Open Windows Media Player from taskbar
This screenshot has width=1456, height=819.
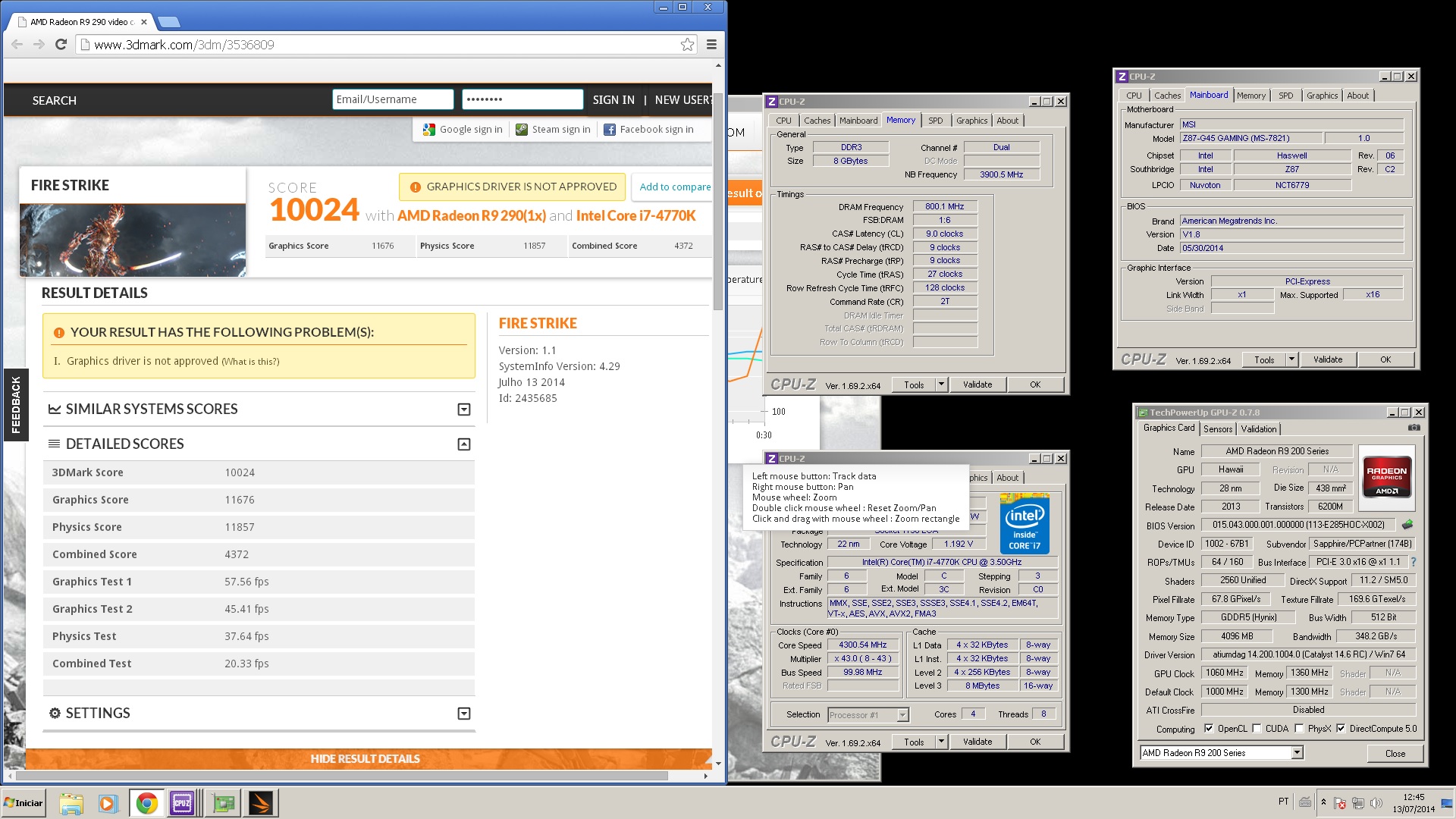108,803
